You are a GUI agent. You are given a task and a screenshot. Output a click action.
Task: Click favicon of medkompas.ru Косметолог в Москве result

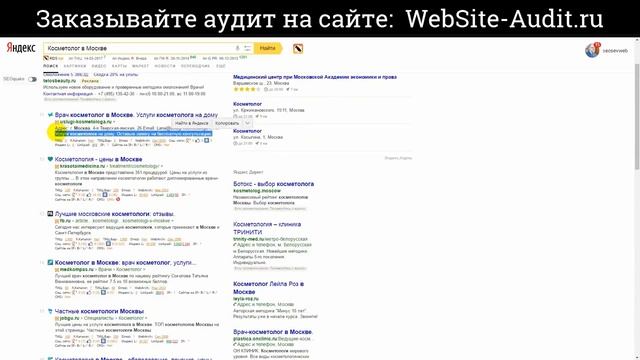50,262
